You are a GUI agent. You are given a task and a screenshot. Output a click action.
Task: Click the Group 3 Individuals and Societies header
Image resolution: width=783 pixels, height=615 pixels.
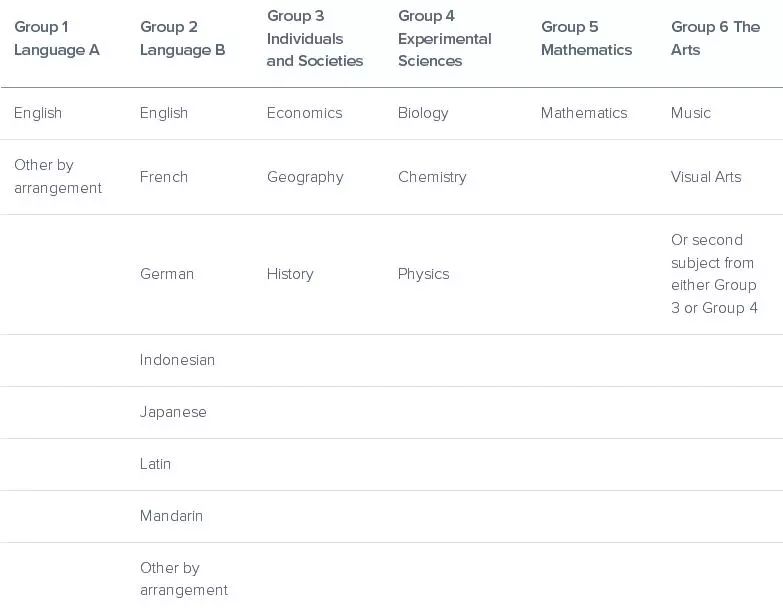(315, 38)
